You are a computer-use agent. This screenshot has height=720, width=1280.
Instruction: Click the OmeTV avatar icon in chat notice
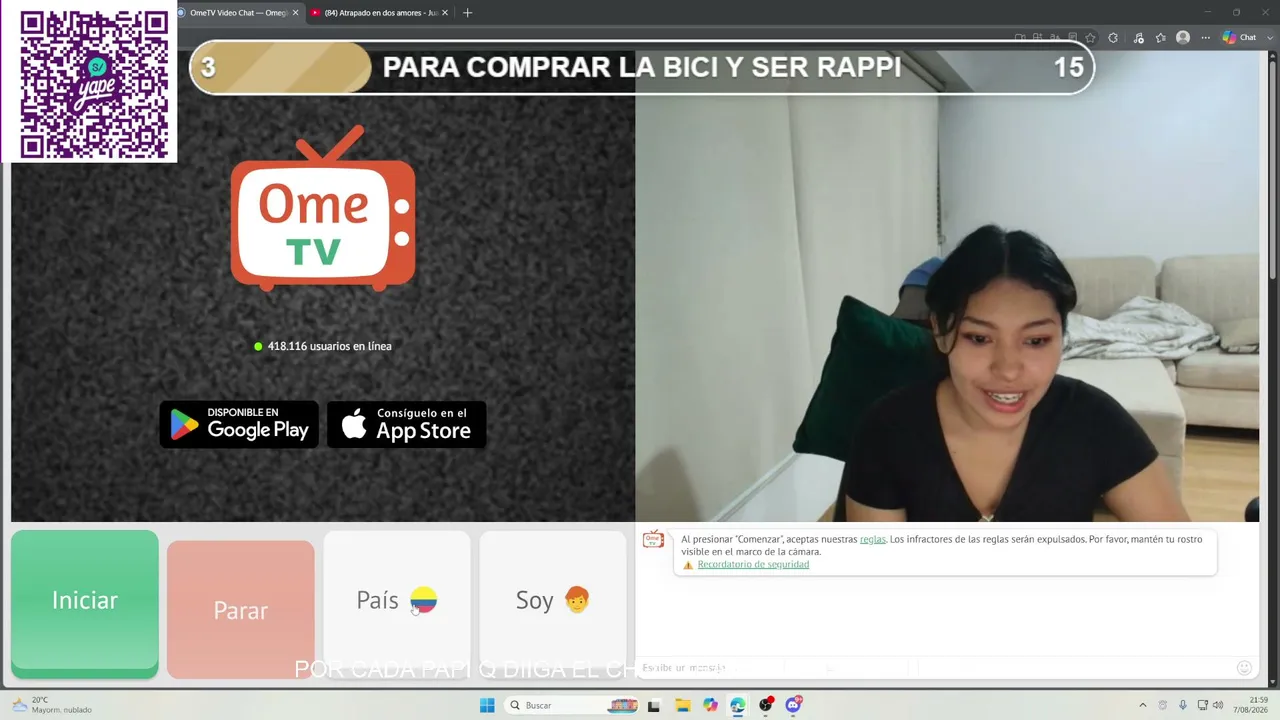click(x=653, y=540)
